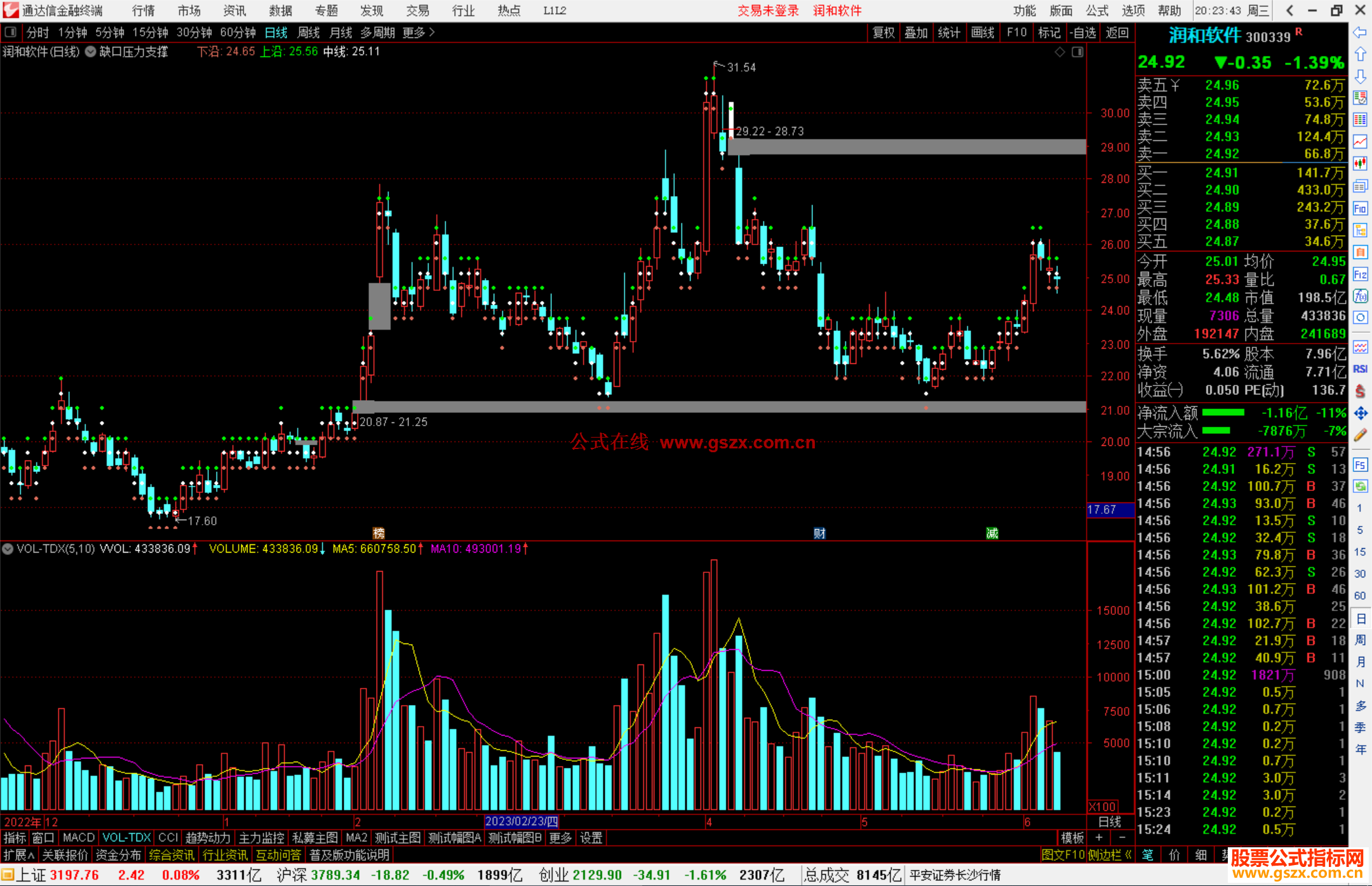
Task: Select the pencil drawing tool icon
Action: tap(1360, 435)
